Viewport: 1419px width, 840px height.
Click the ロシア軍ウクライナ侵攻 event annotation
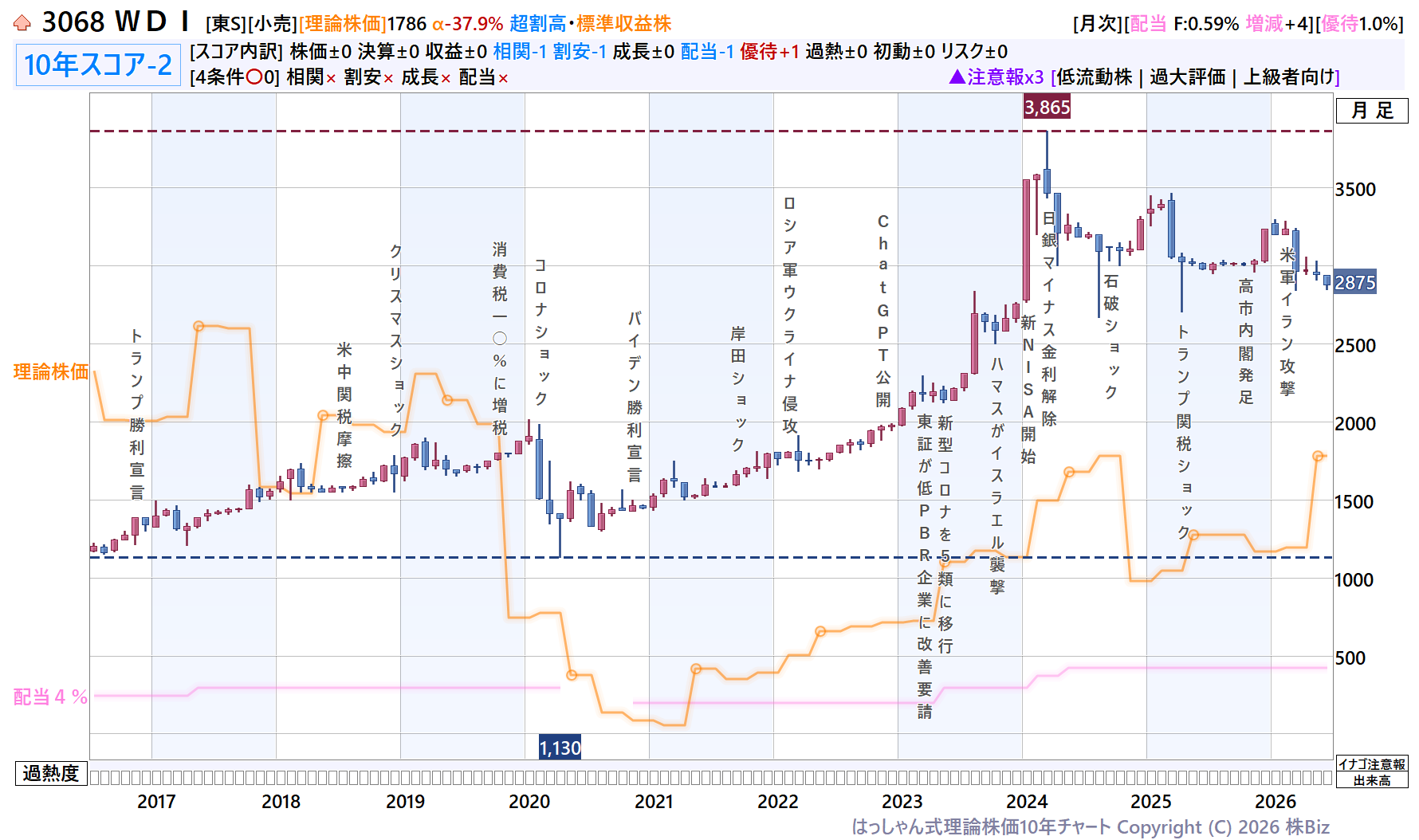(x=790, y=315)
